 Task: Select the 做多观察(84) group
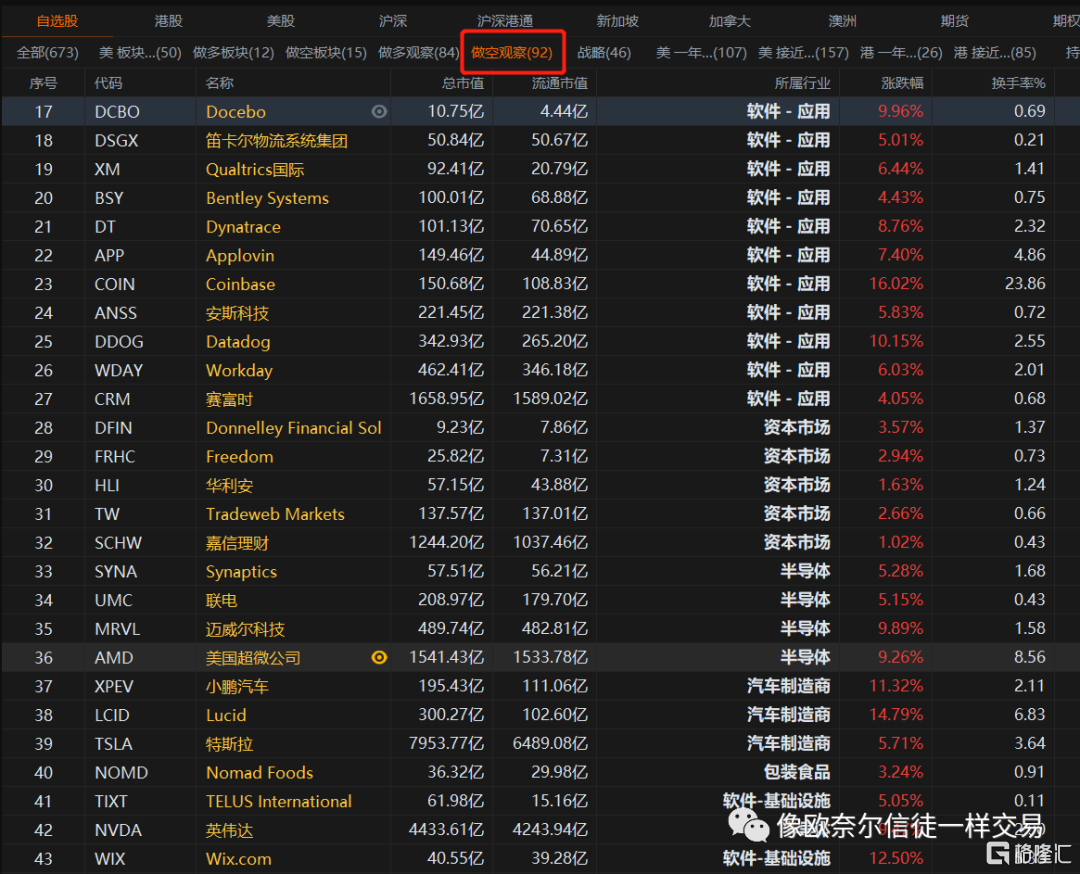tap(419, 52)
